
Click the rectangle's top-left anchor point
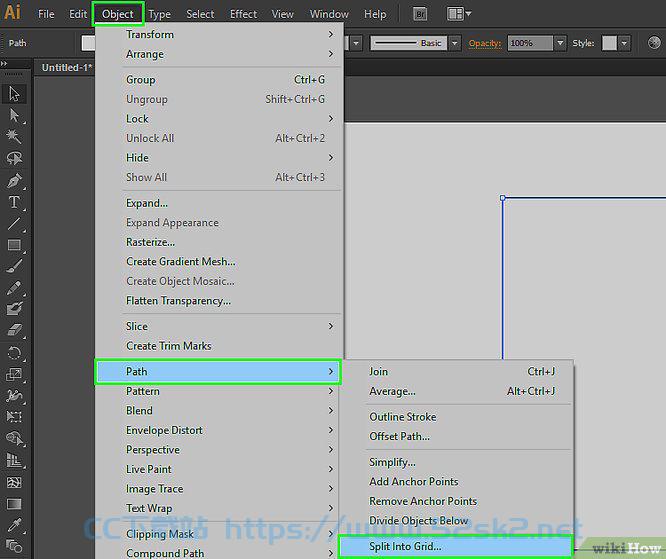click(502, 198)
